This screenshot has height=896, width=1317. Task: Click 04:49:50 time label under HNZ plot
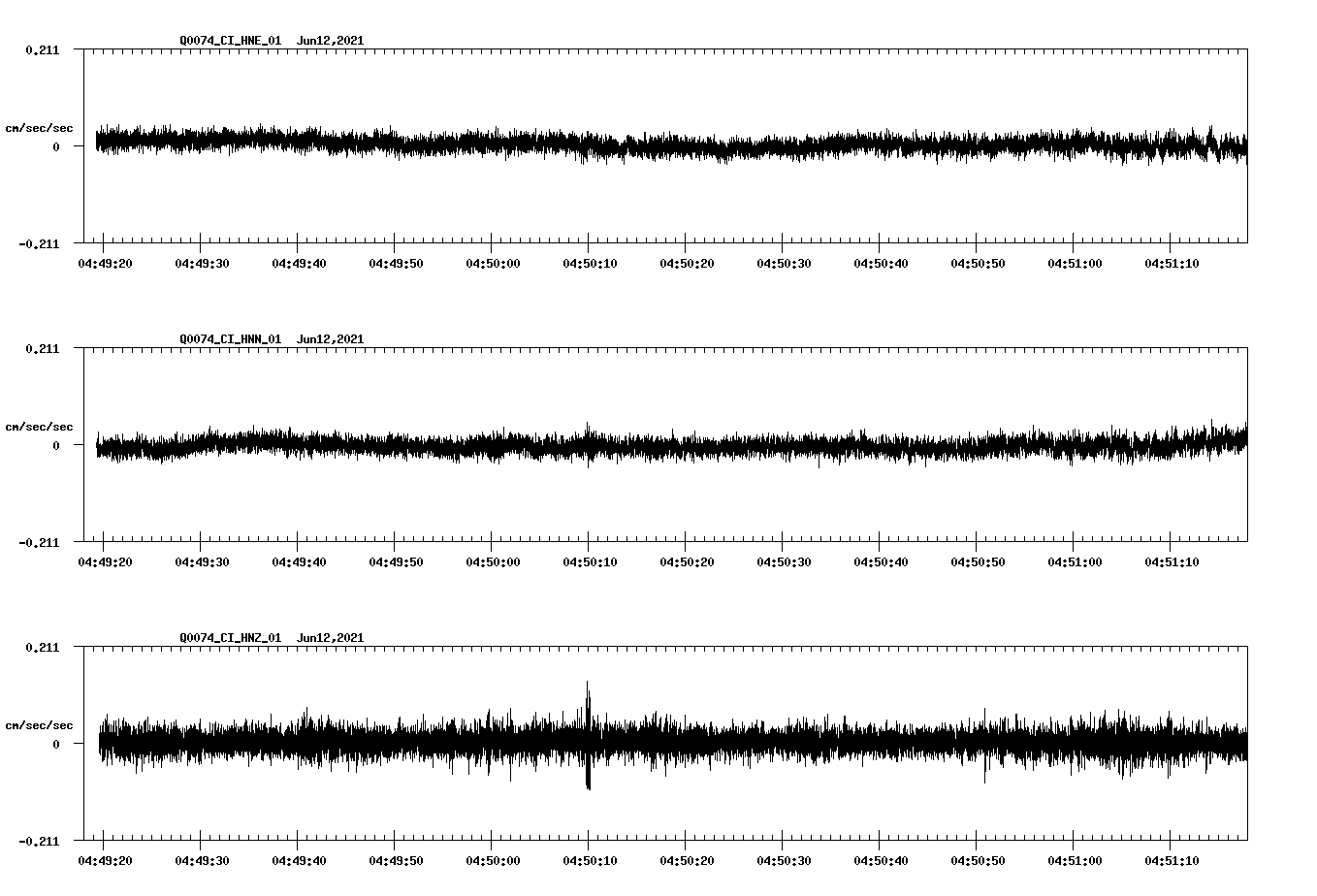click(396, 861)
